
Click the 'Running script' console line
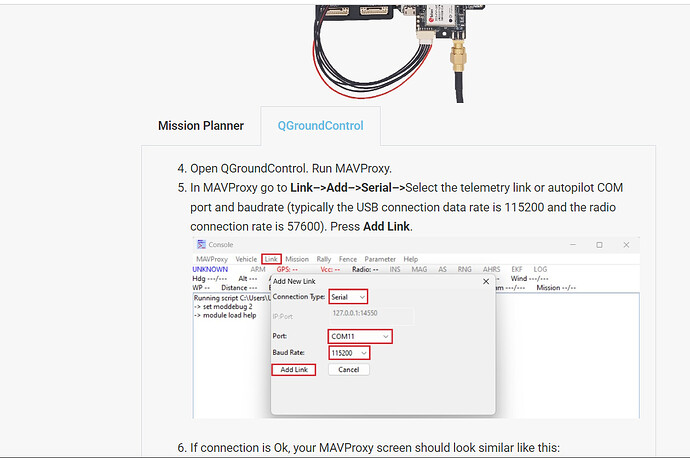232,298
